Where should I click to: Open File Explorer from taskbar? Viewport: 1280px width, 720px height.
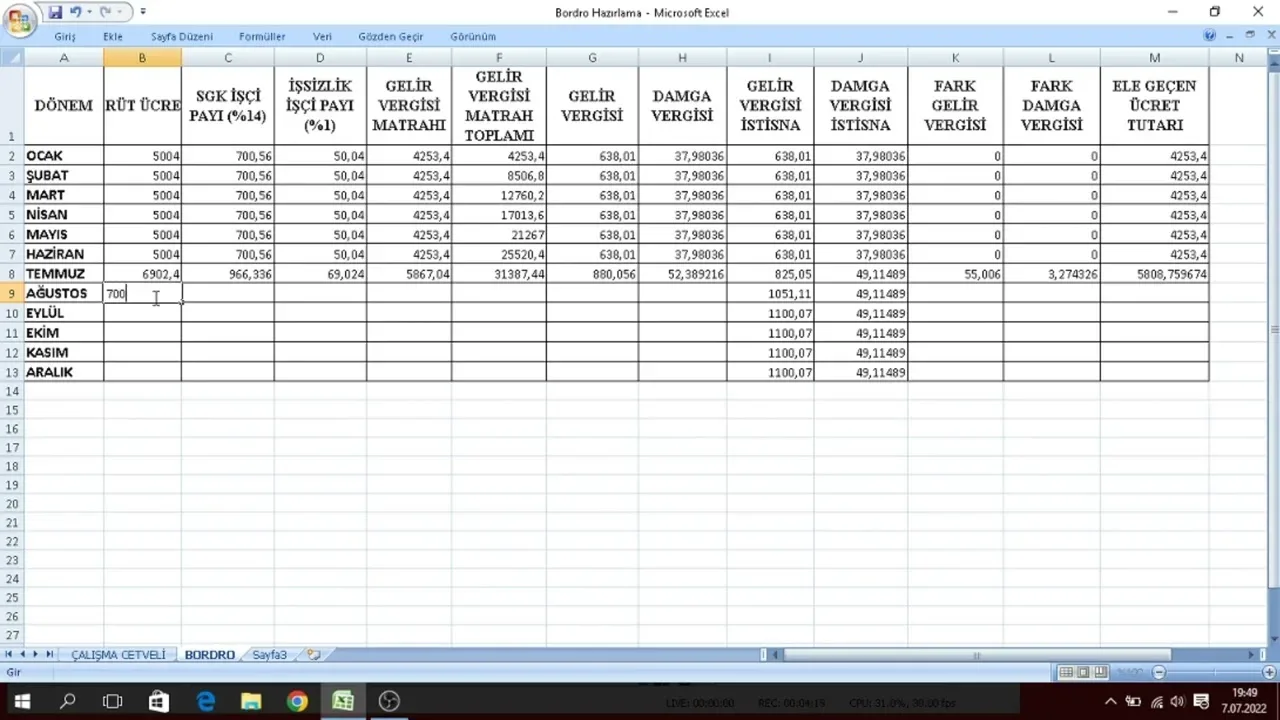tap(251, 701)
